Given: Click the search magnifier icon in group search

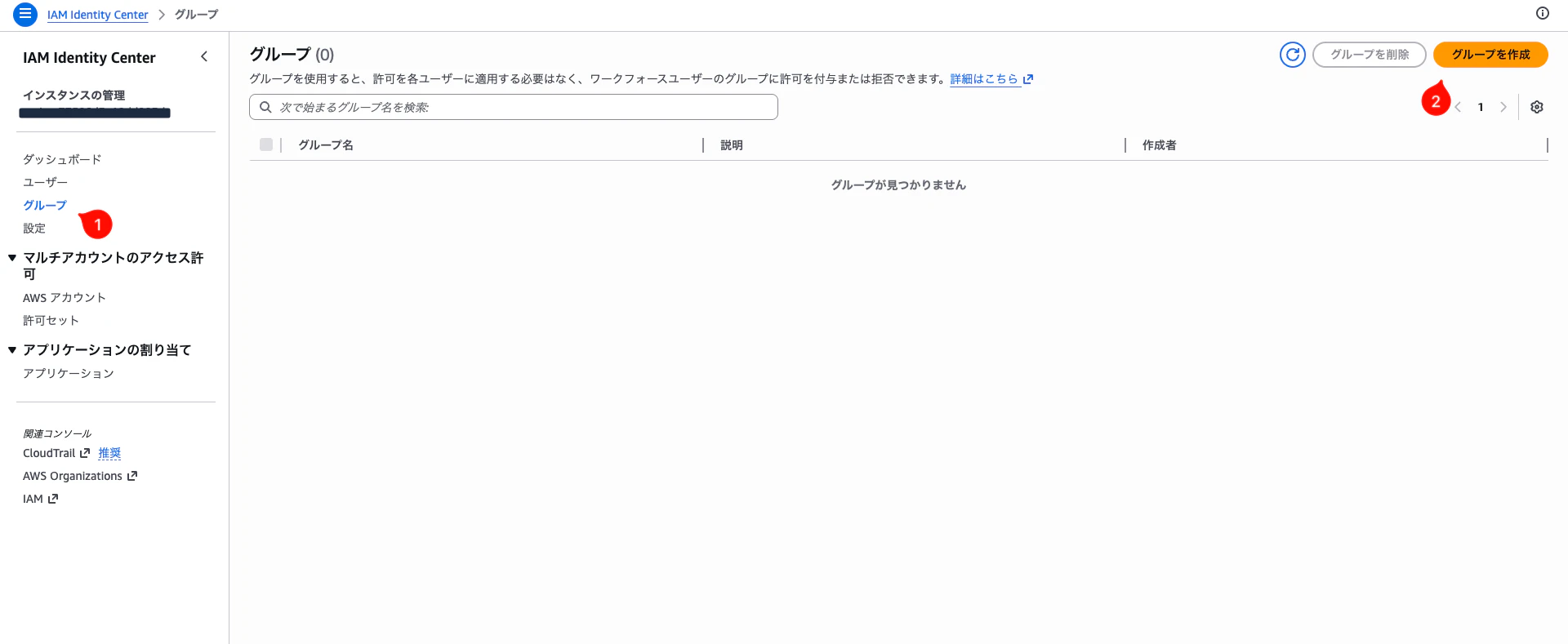Looking at the screenshot, I should [265, 107].
